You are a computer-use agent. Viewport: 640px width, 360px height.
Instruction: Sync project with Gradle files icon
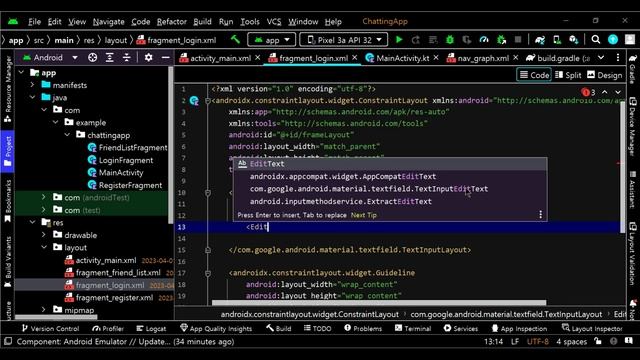tap(540, 40)
